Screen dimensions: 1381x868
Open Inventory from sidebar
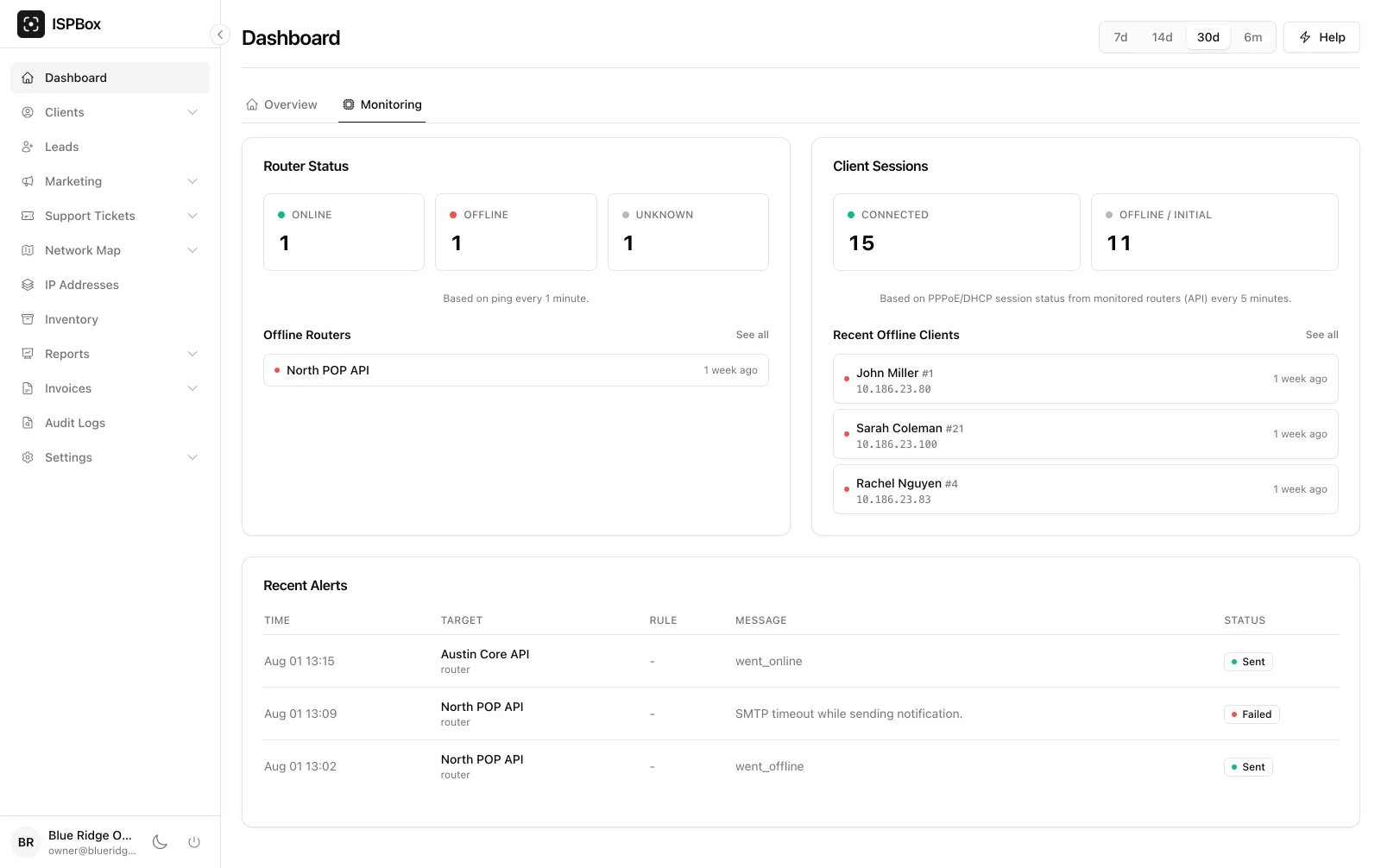[x=110, y=319]
